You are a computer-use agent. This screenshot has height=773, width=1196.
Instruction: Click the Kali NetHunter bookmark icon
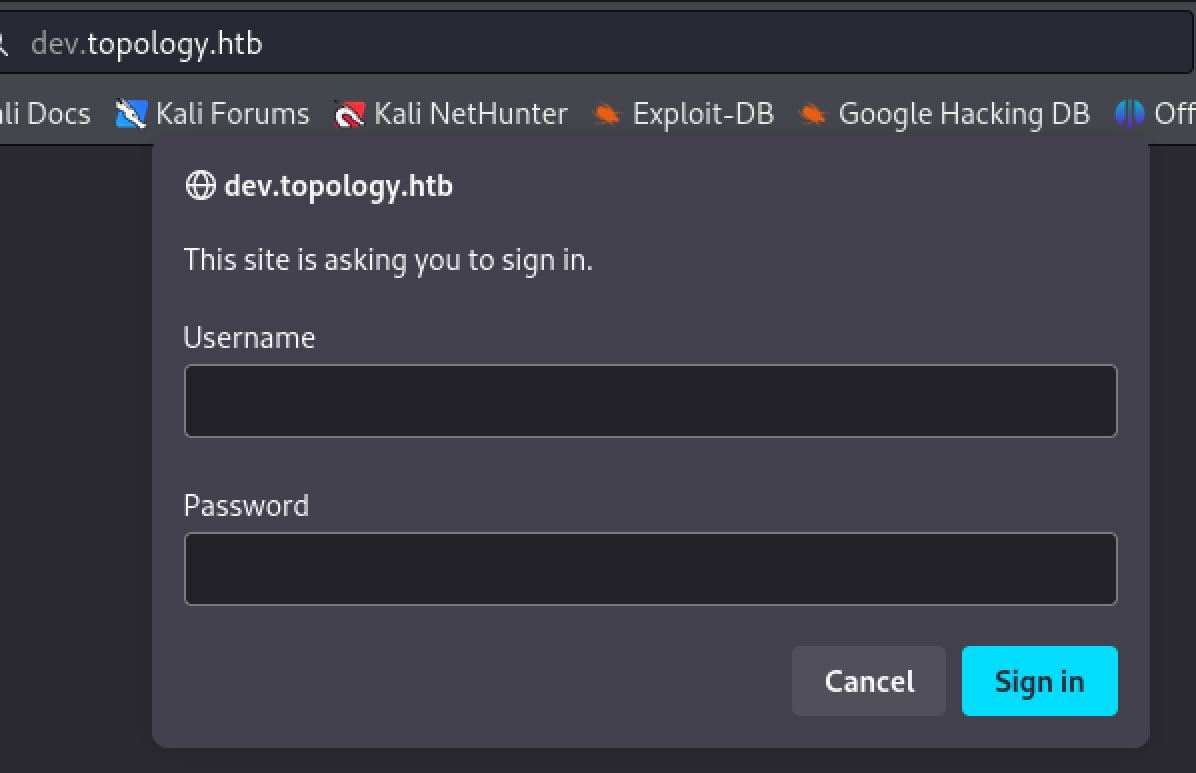[349, 115]
